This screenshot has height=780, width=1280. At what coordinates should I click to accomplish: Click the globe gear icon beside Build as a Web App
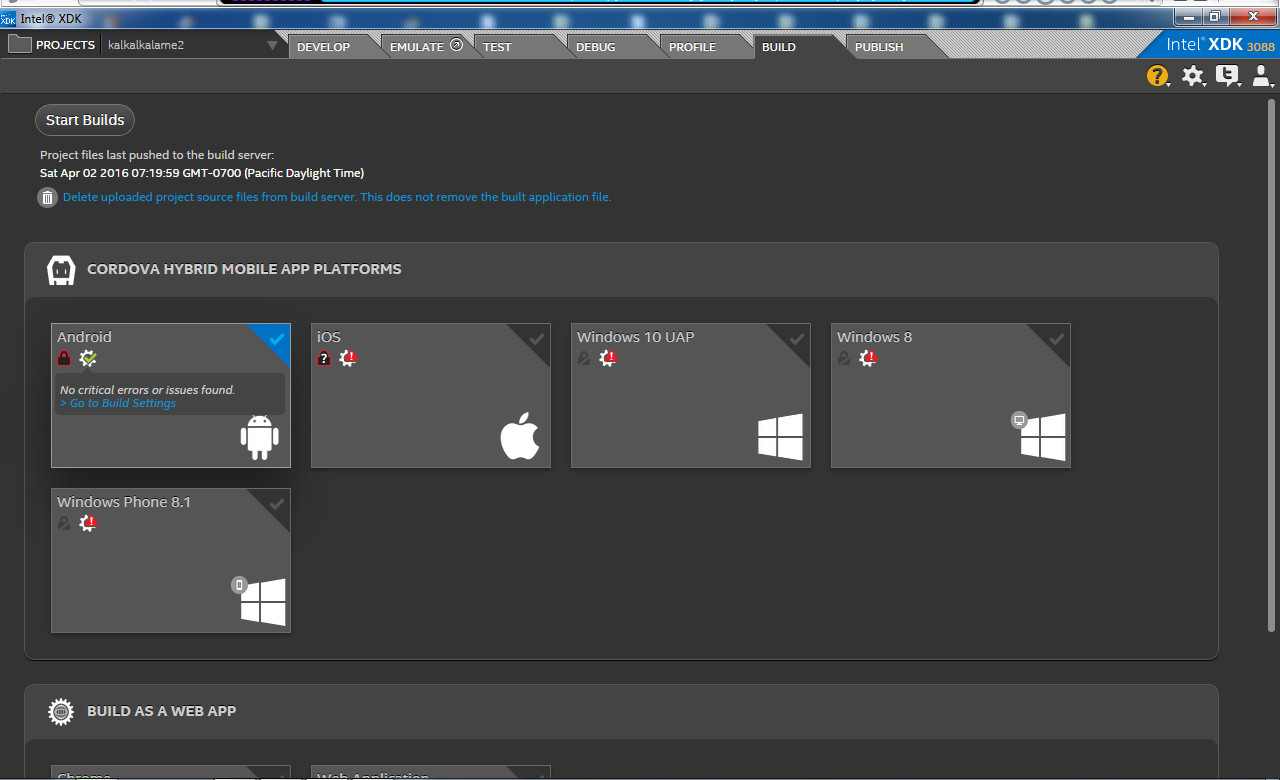pyautogui.click(x=62, y=712)
